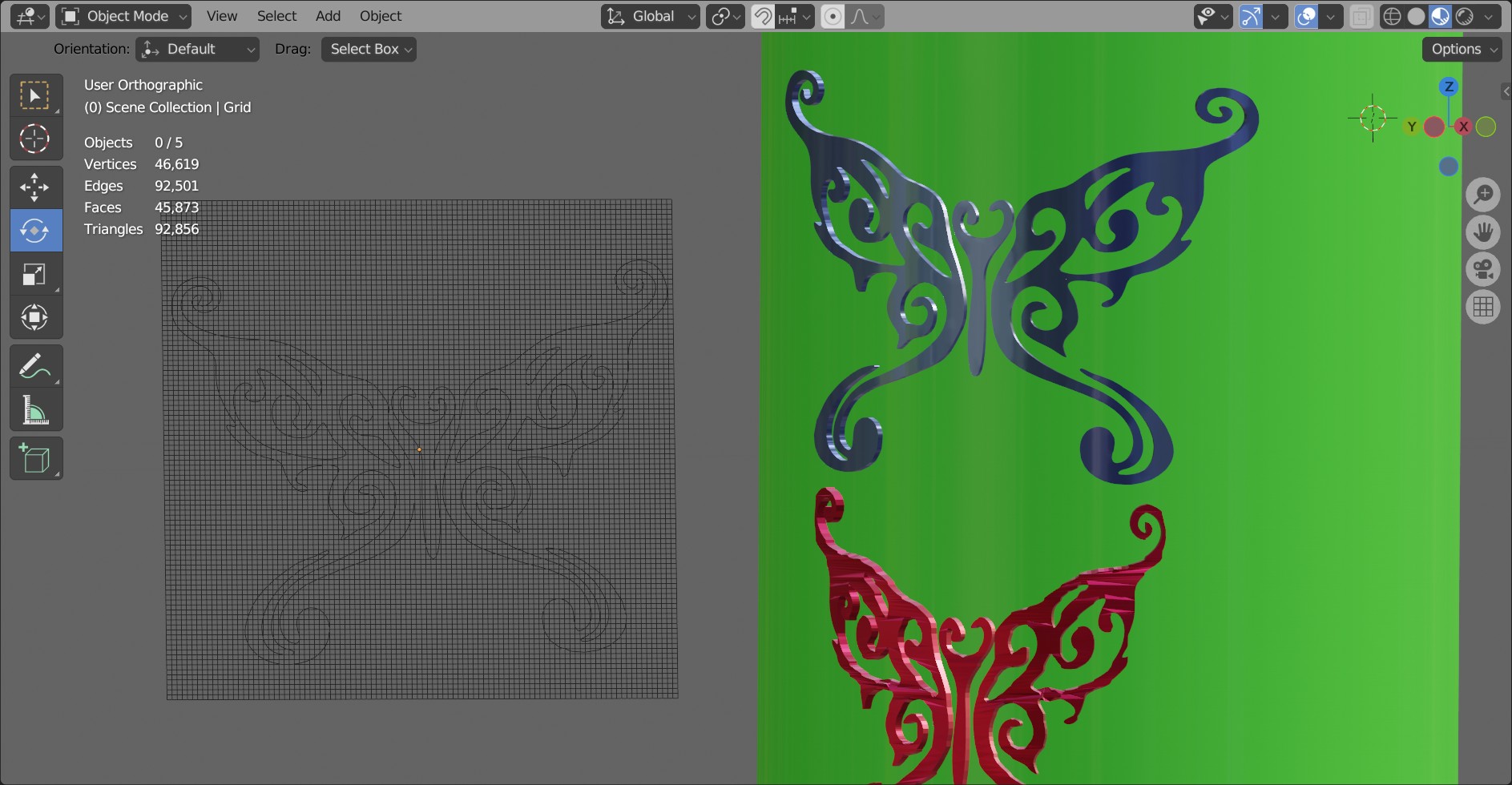Open Orientation Default dropdown
The image size is (1512, 785).
click(197, 49)
